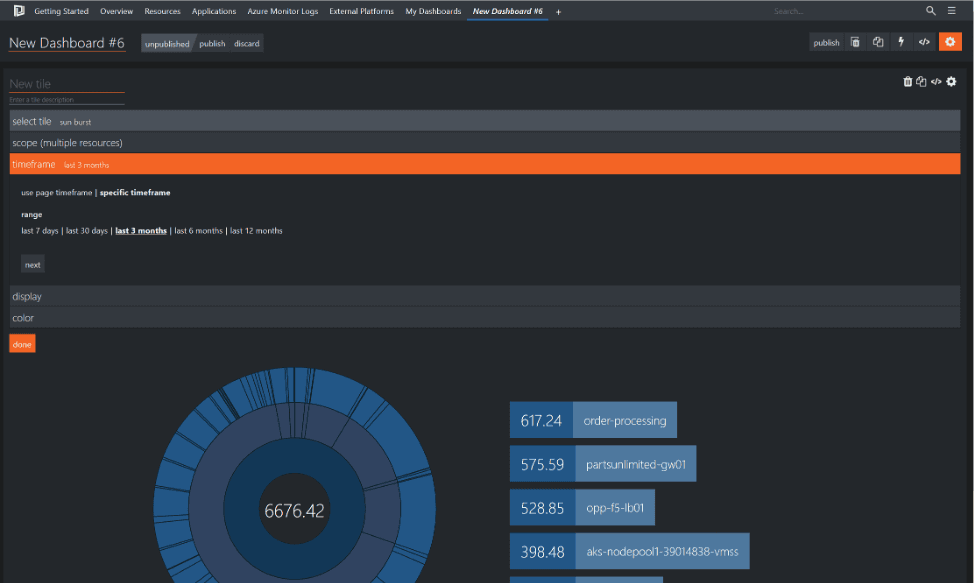Click the 6676.42 sunburst center
Viewport: 974px width, 583px height.
(x=294, y=511)
